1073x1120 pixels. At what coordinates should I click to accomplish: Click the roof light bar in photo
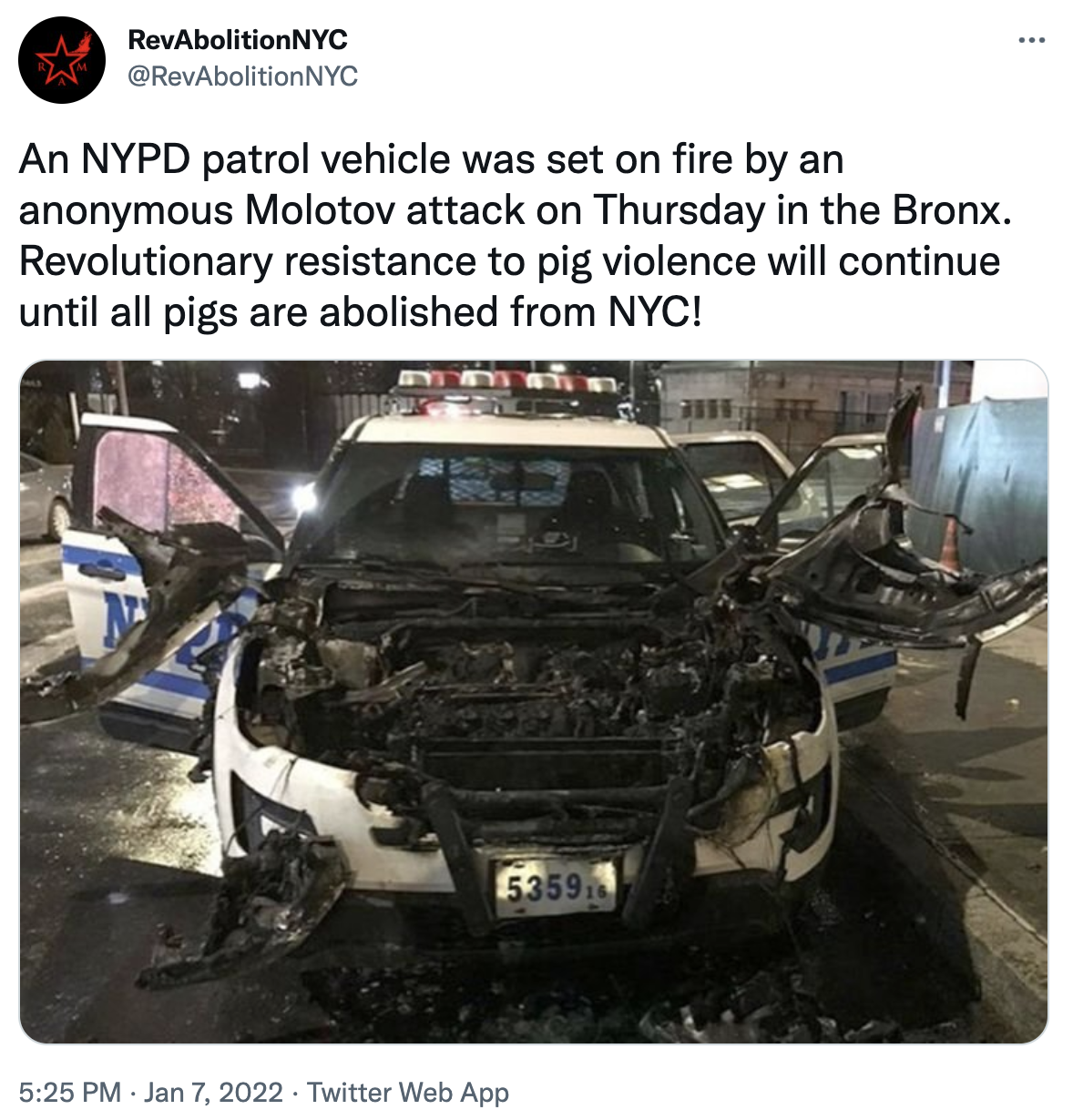point(506,384)
